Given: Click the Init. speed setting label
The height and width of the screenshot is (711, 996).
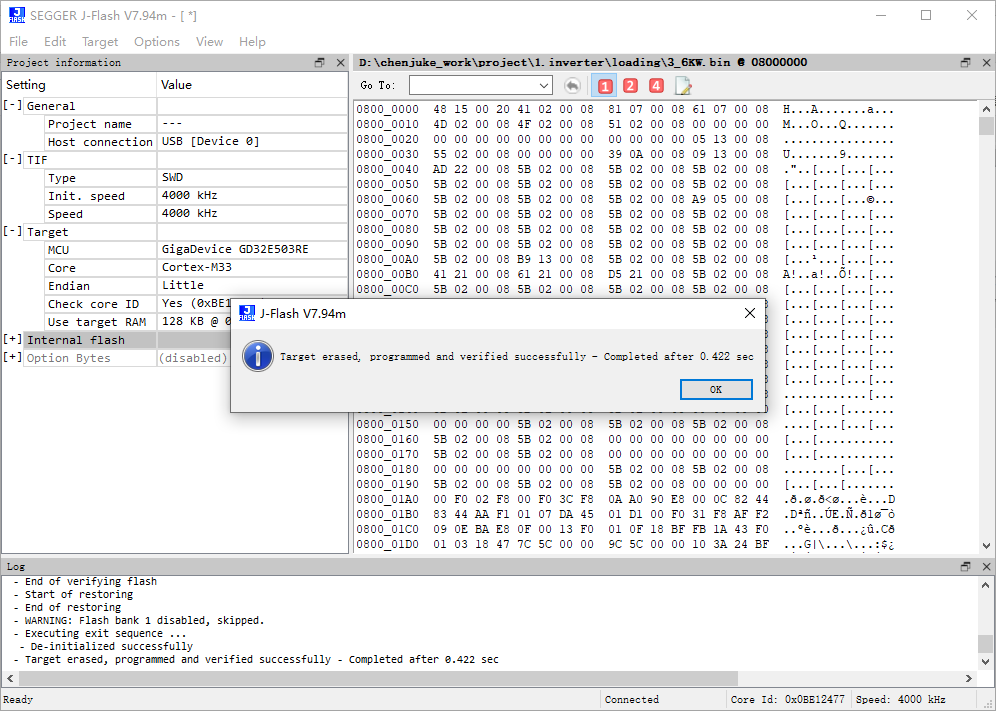Looking at the screenshot, I should 86,196.
